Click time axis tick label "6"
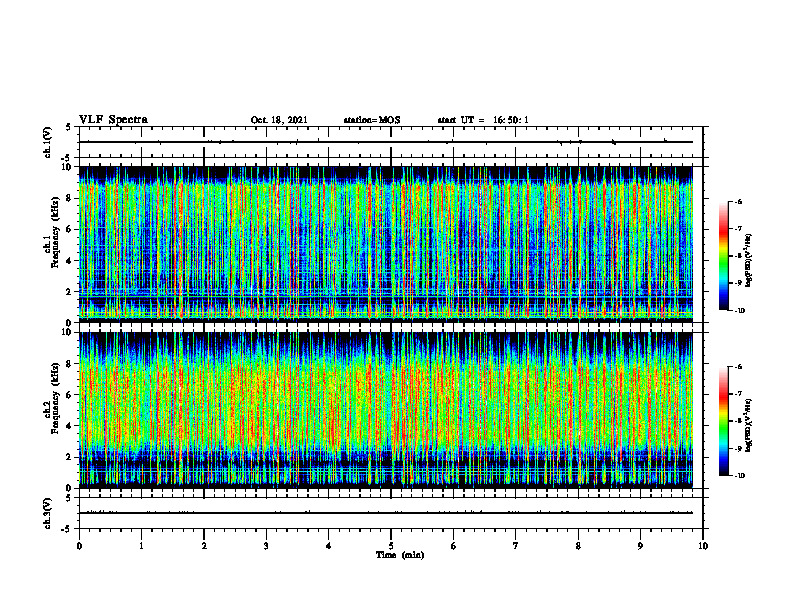Viewport: 792px width, 612px height. tap(454, 546)
